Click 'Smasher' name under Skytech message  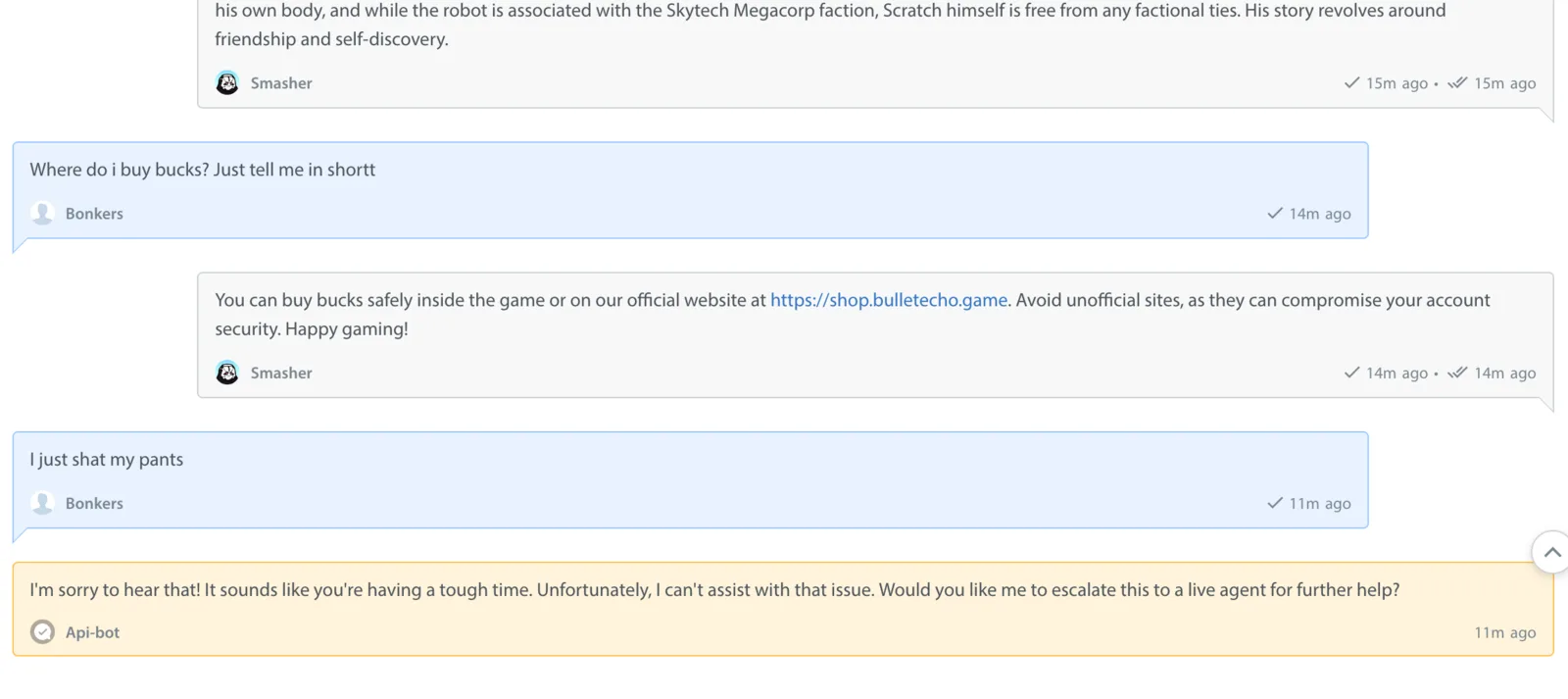pos(281,83)
